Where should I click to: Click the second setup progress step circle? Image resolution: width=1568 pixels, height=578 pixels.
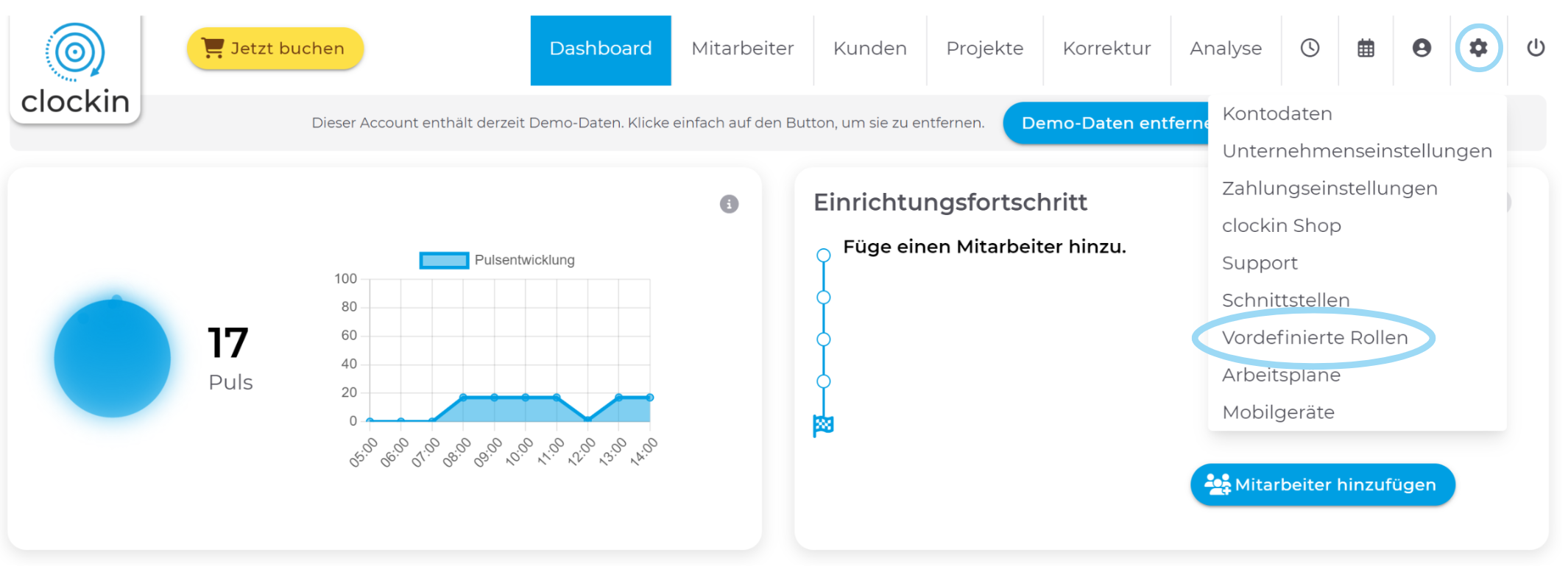pyautogui.click(x=823, y=297)
